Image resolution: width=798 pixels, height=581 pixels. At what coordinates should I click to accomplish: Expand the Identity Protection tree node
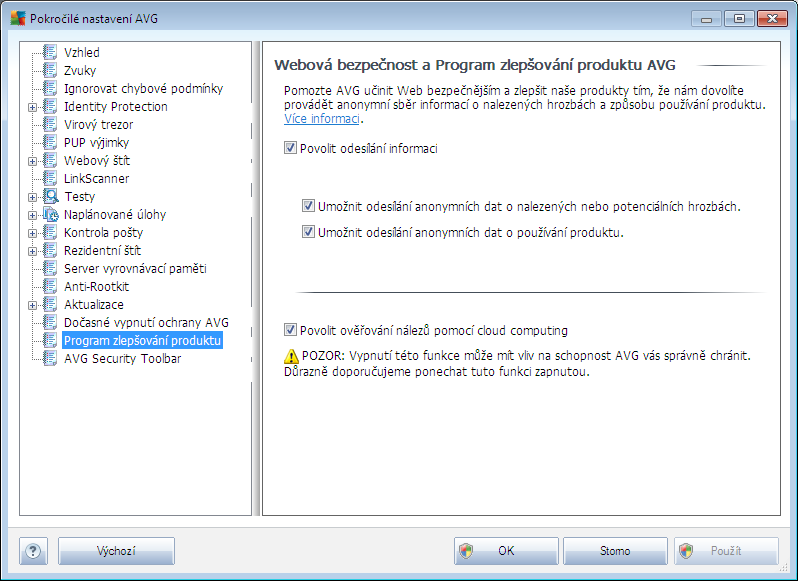(33, 107)
